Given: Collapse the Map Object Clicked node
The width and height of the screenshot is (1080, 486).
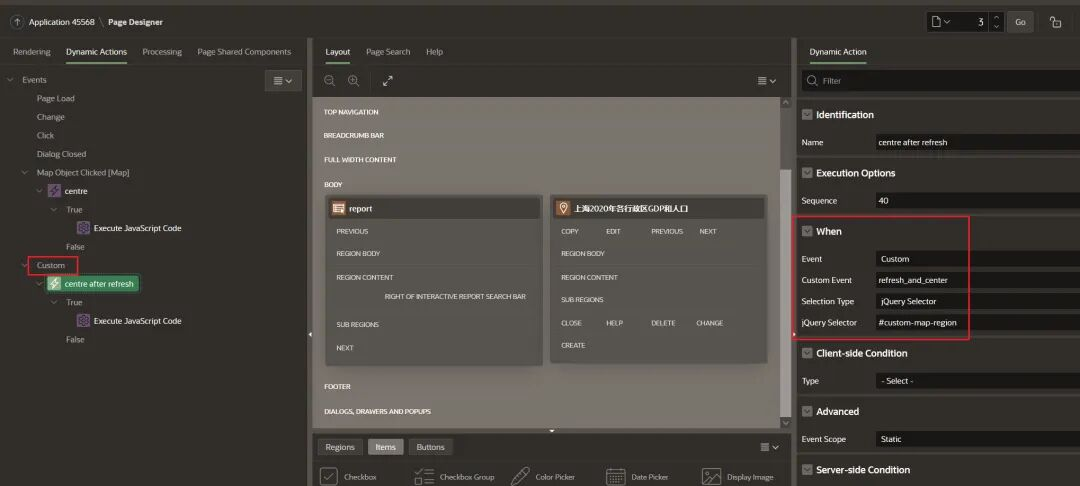Looking at the screenshot, I should tap(25, 172).
